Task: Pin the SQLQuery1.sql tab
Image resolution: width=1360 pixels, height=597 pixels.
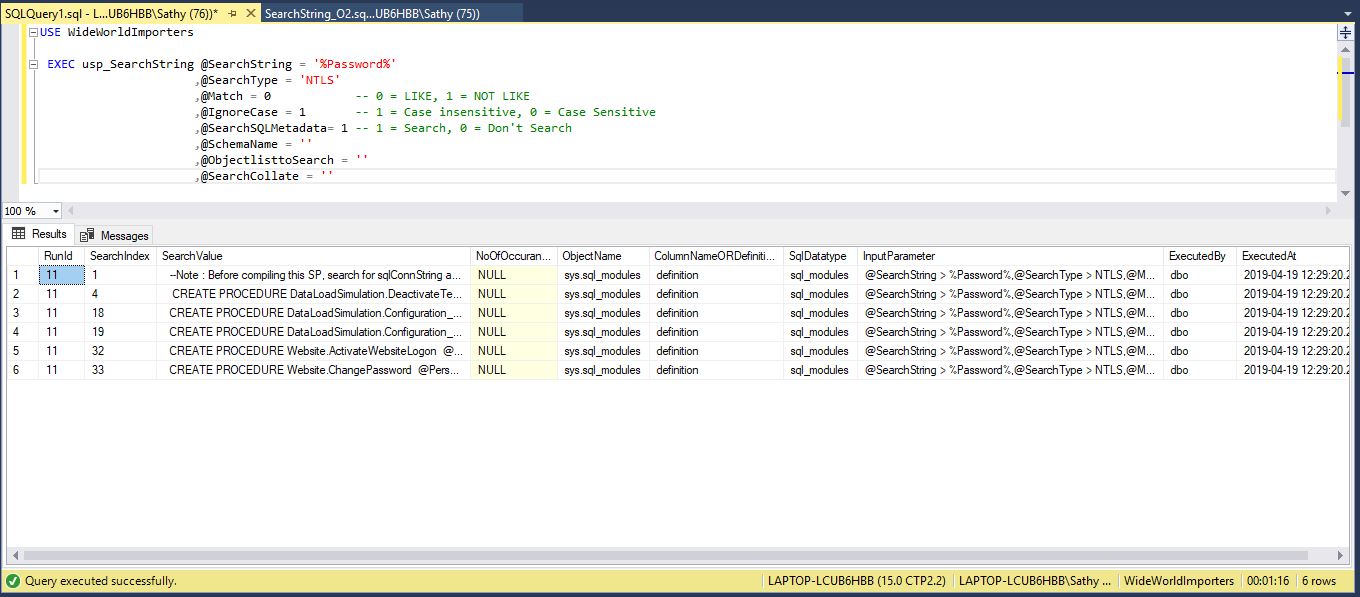Action: [232, 13]
